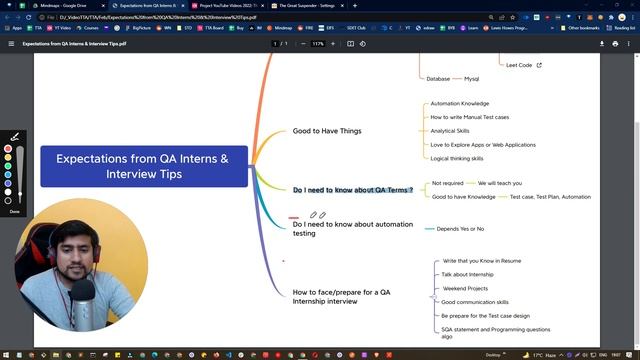The width and height of the screenshot is (640, 360).
Task: Open the TTA bookmark
Action: coord(35,28)
